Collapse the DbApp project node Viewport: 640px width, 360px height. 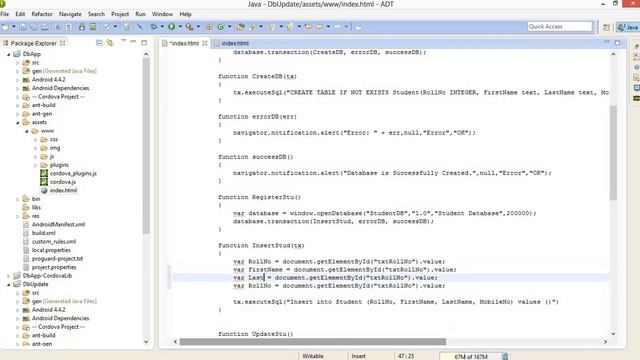[x=9, y=54]
